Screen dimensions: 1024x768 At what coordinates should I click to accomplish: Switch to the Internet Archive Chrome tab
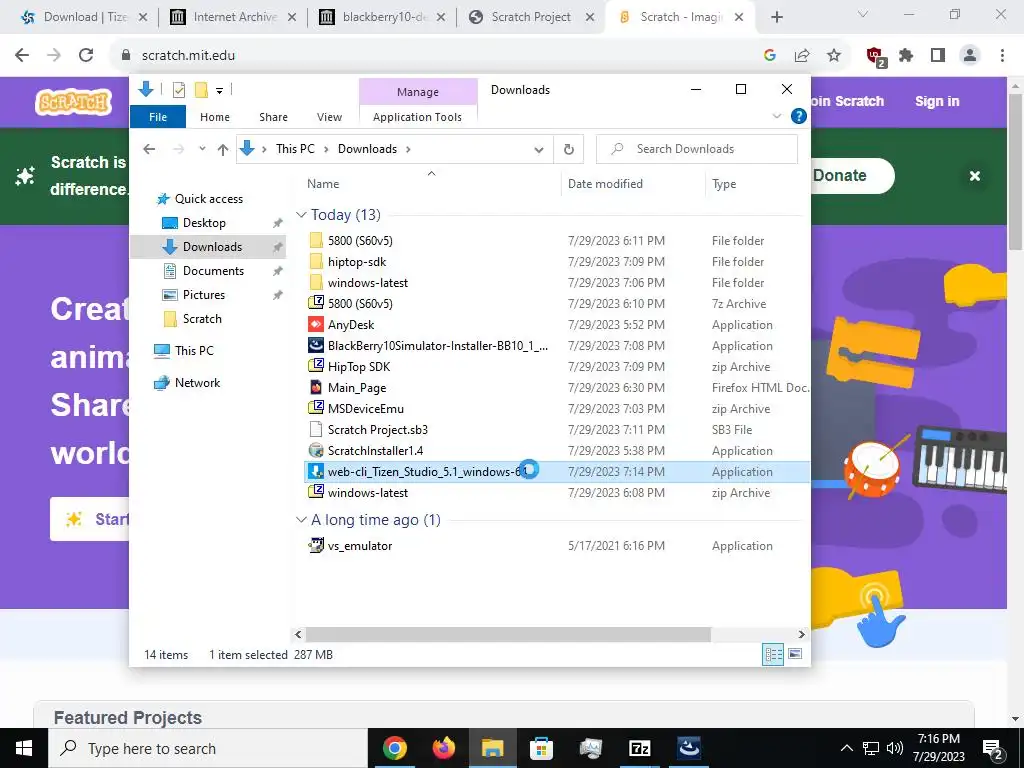(x=232, y=17)
